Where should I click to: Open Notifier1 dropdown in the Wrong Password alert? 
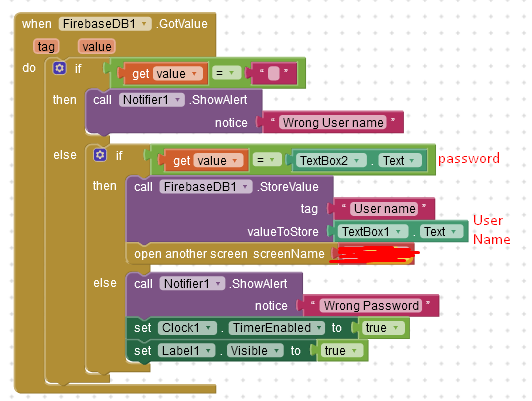click(192, 284)
